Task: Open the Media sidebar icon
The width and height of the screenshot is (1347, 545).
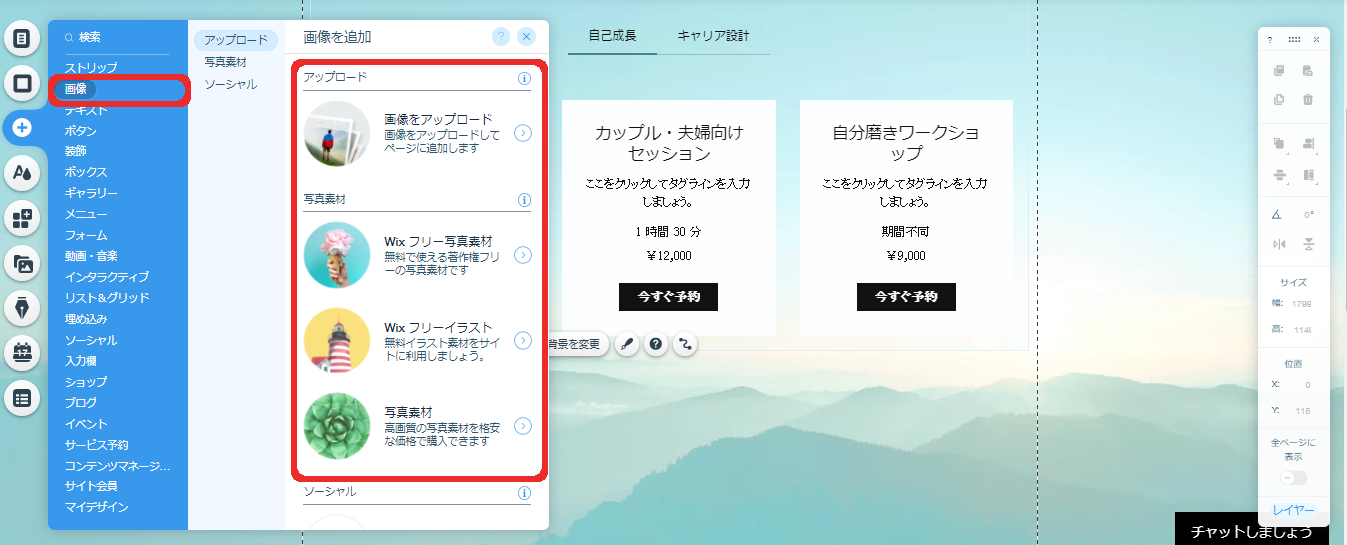Action: [x=21, y=263]
